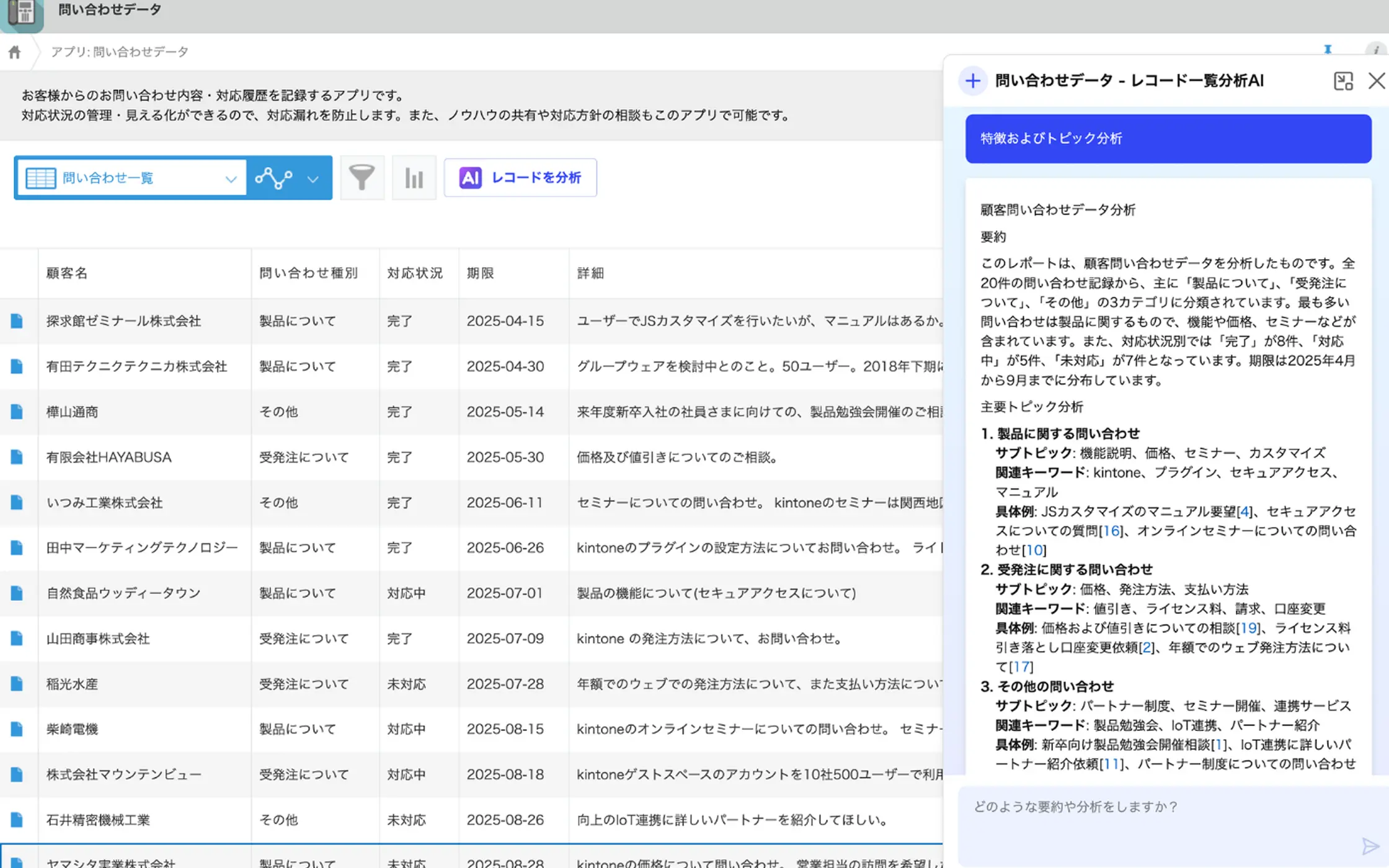This screenshot has height=868, width=1389.
Task: Open the filter funnel icon
Action: pyautogui.click(x=362, y=178)
